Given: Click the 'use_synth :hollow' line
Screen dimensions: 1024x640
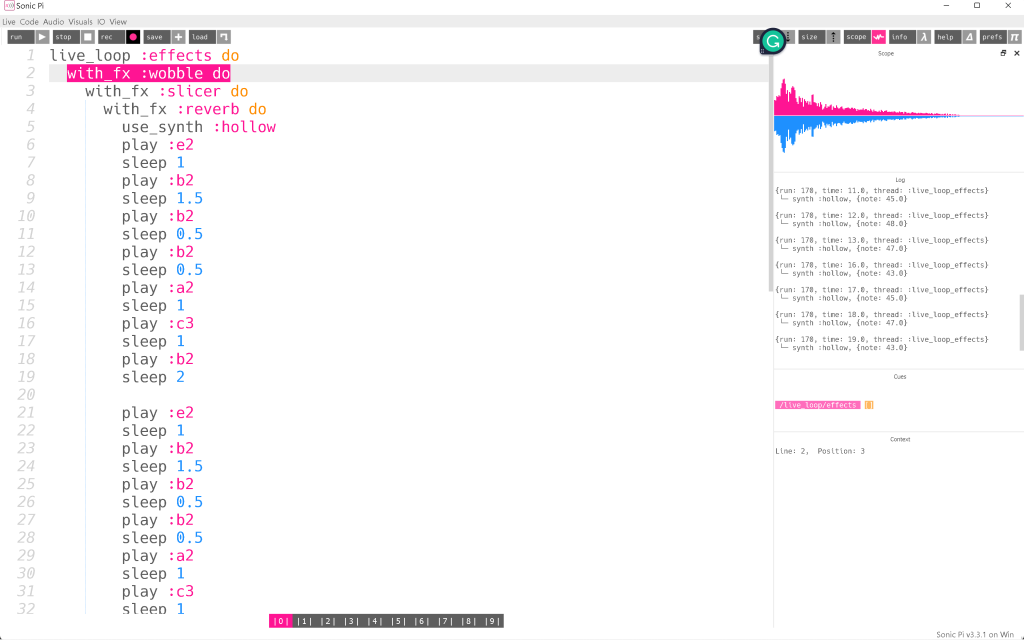Looking at the screenshot, I should click(x=199, y=127).
